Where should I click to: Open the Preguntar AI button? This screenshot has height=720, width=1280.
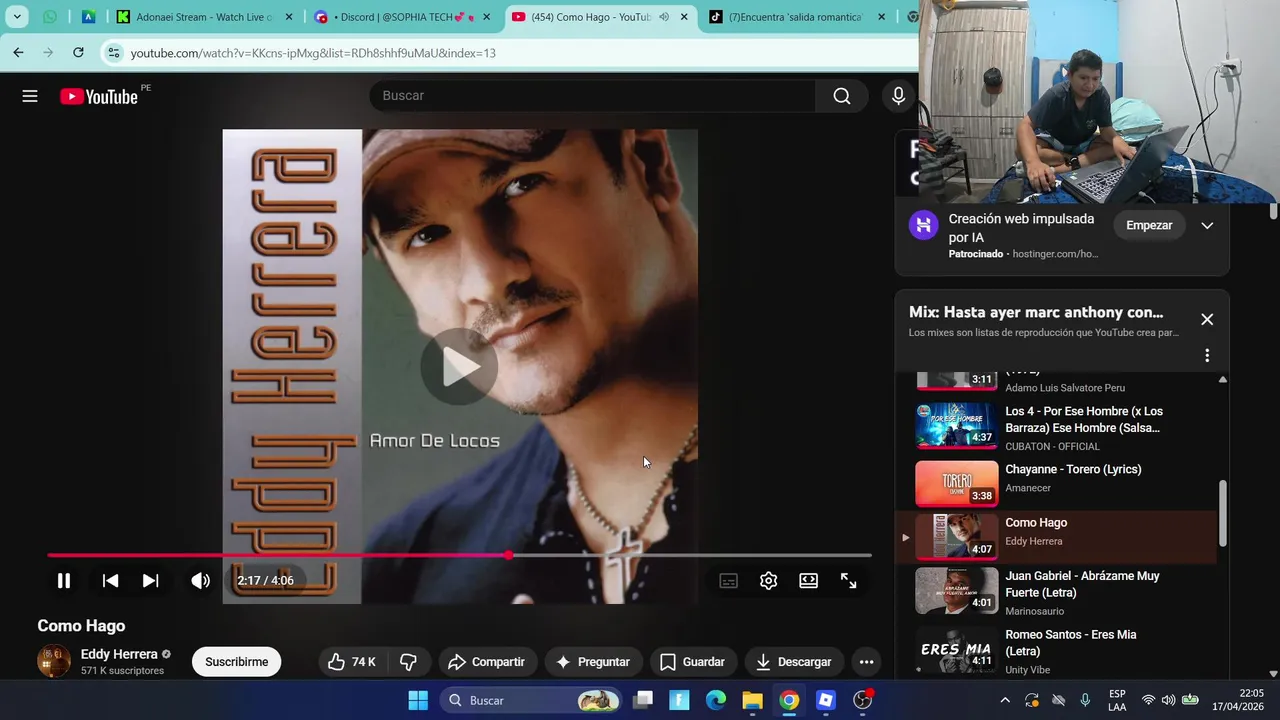pyautogui.click(x=593, y=662)
